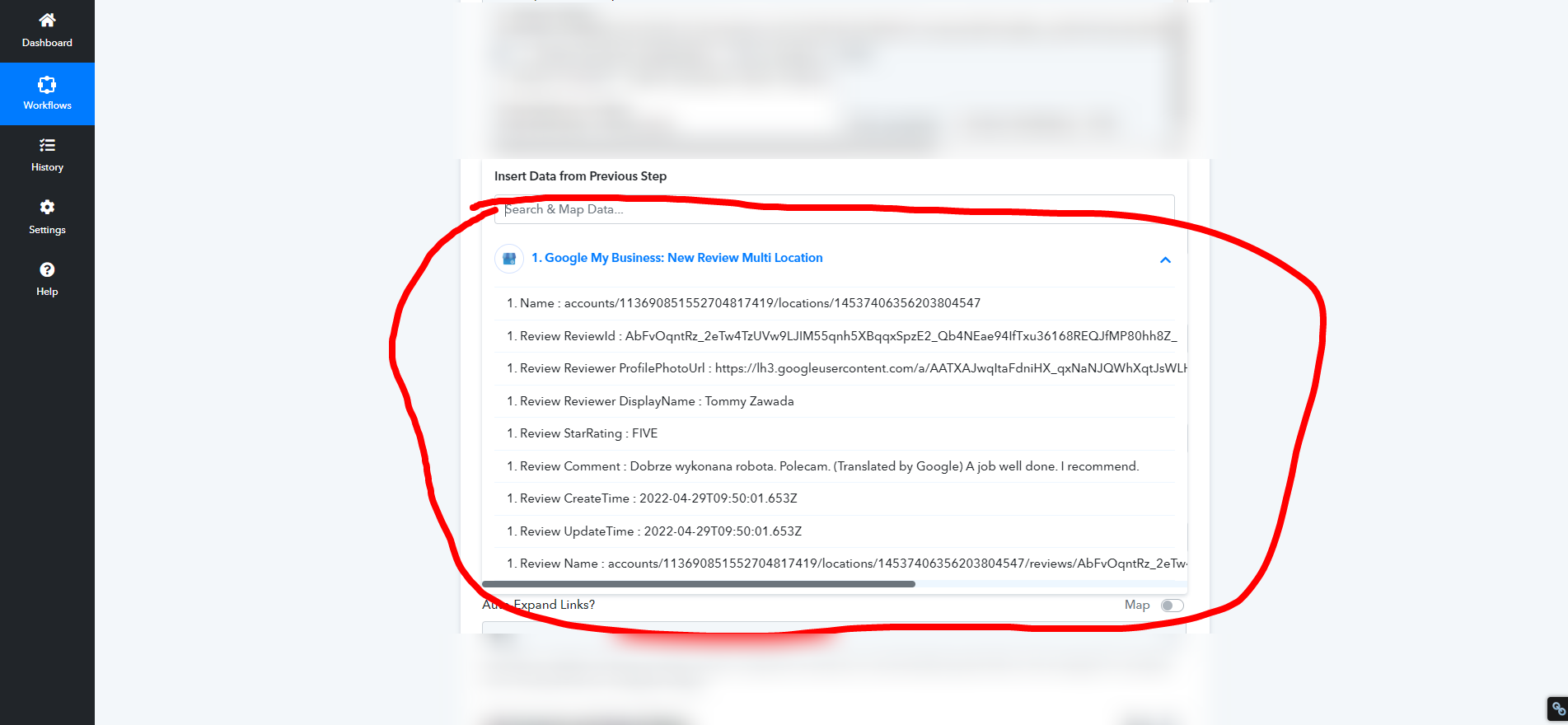Open the Settings gear icon
Viewport: 1568px width, 725px height.
pyautogui.click(x=47, y=207)
